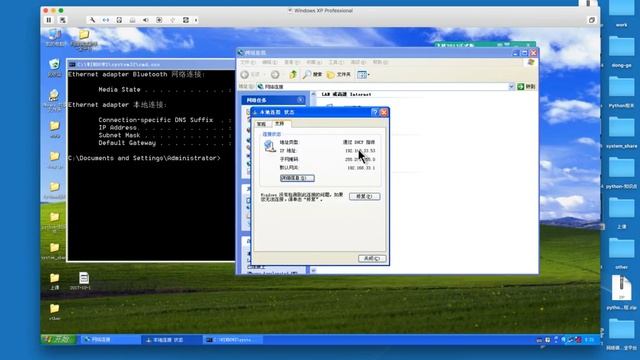
Task: Click the full-screen arrows icon in VM toolbar
Action: (x=186, y=20)
